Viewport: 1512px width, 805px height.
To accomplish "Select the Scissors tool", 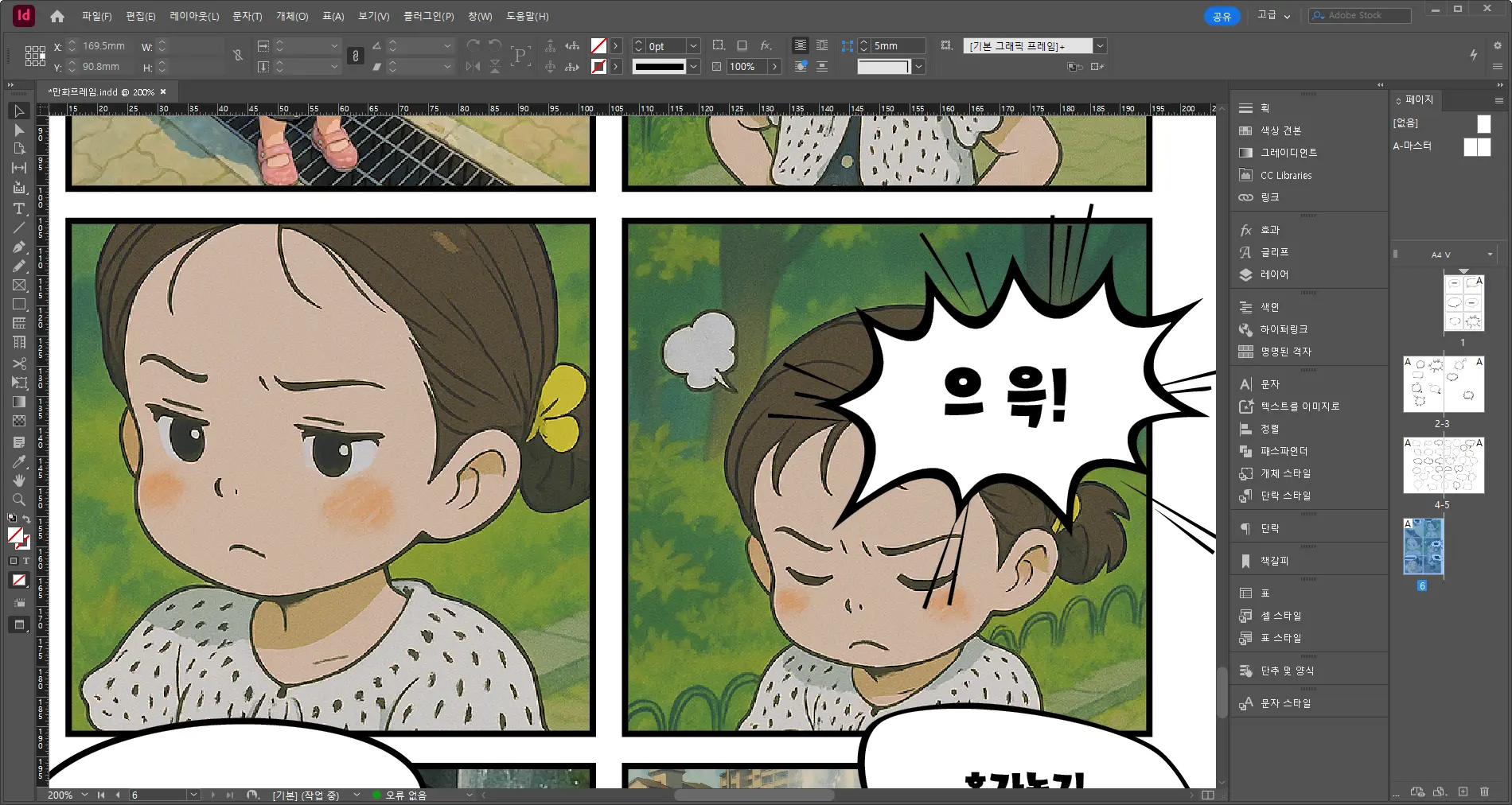I will click(x=19, y=364).
